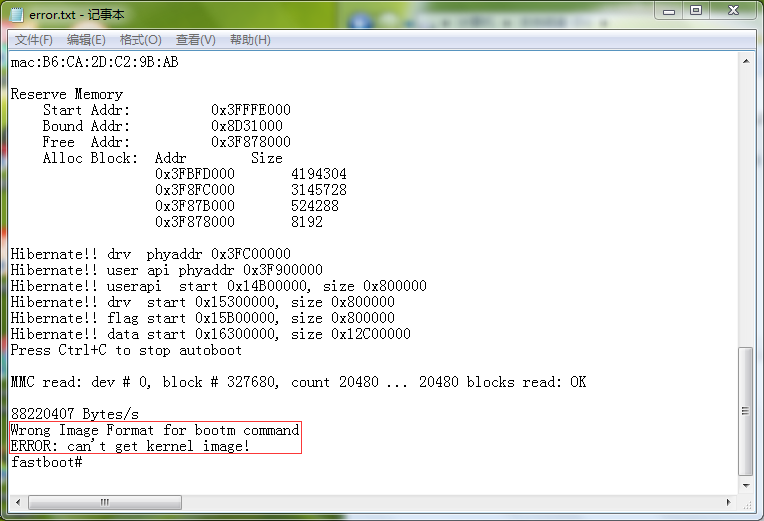Image resolution: width=764 pixels, height=521 pixels.
Task: Click the 'userapi start 0x14B00000' line
Action: [219, 286]
